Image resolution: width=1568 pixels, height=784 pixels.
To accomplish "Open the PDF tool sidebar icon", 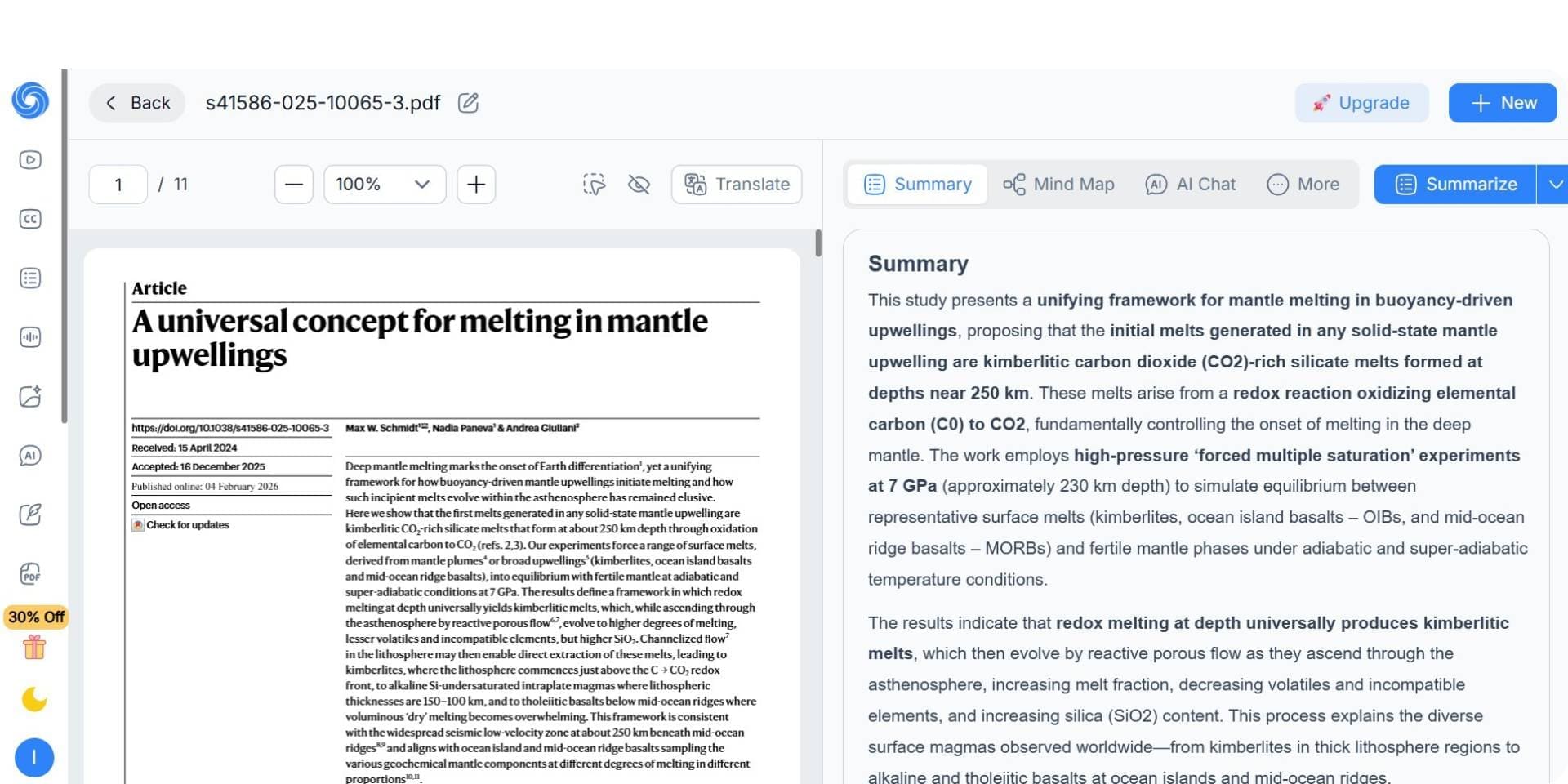I will (x=30, y=574).
